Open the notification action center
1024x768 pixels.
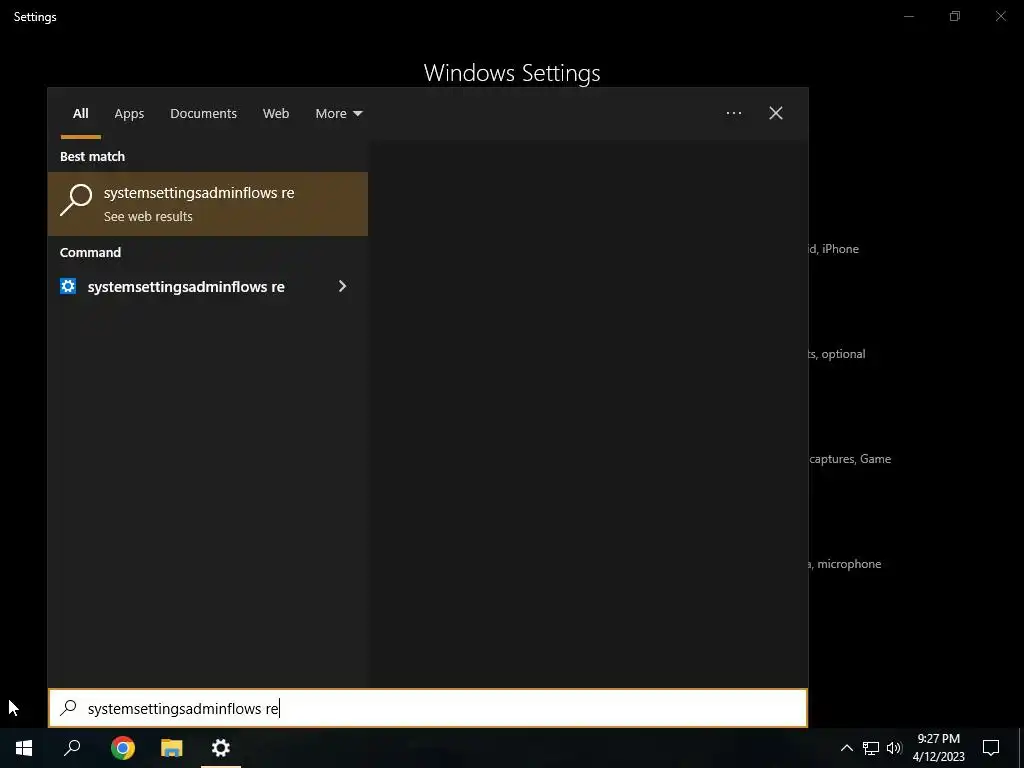click(991, 748)
